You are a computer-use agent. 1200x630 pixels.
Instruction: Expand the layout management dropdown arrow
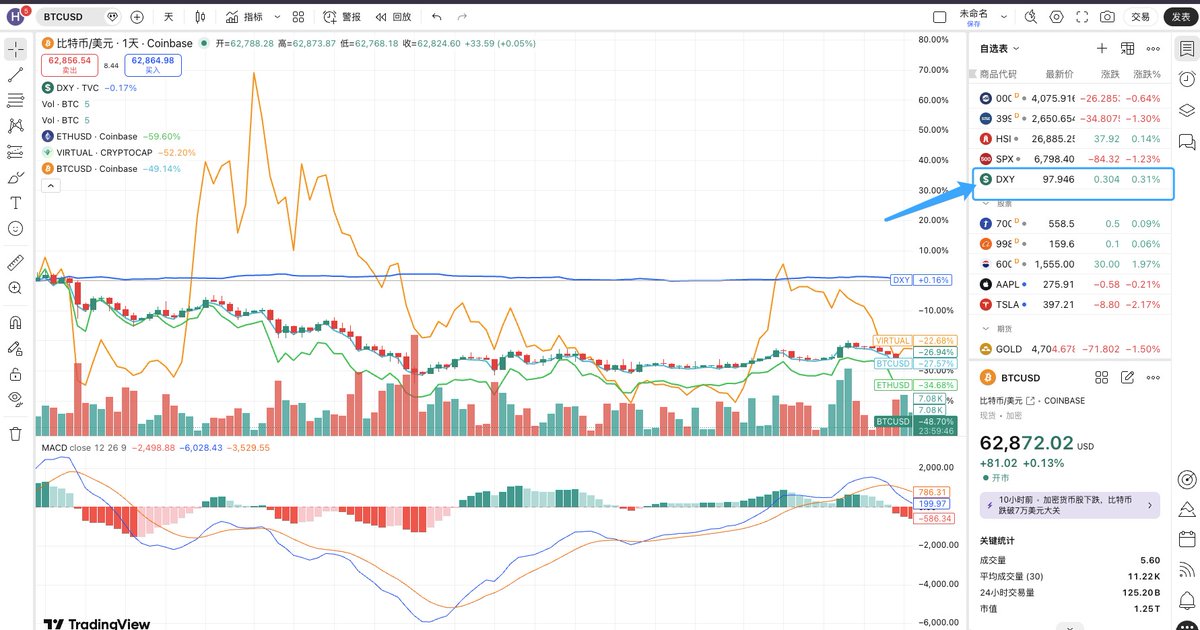[1003, 17]
